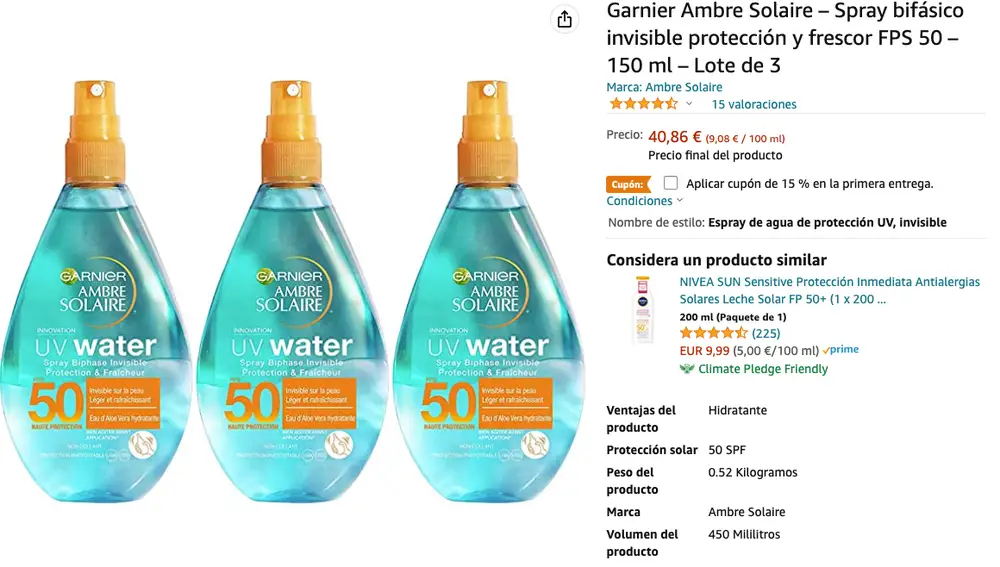Click the Climate Pledge Friendly leaf icon
1000x567 pixels.
(x=686, y=369)
